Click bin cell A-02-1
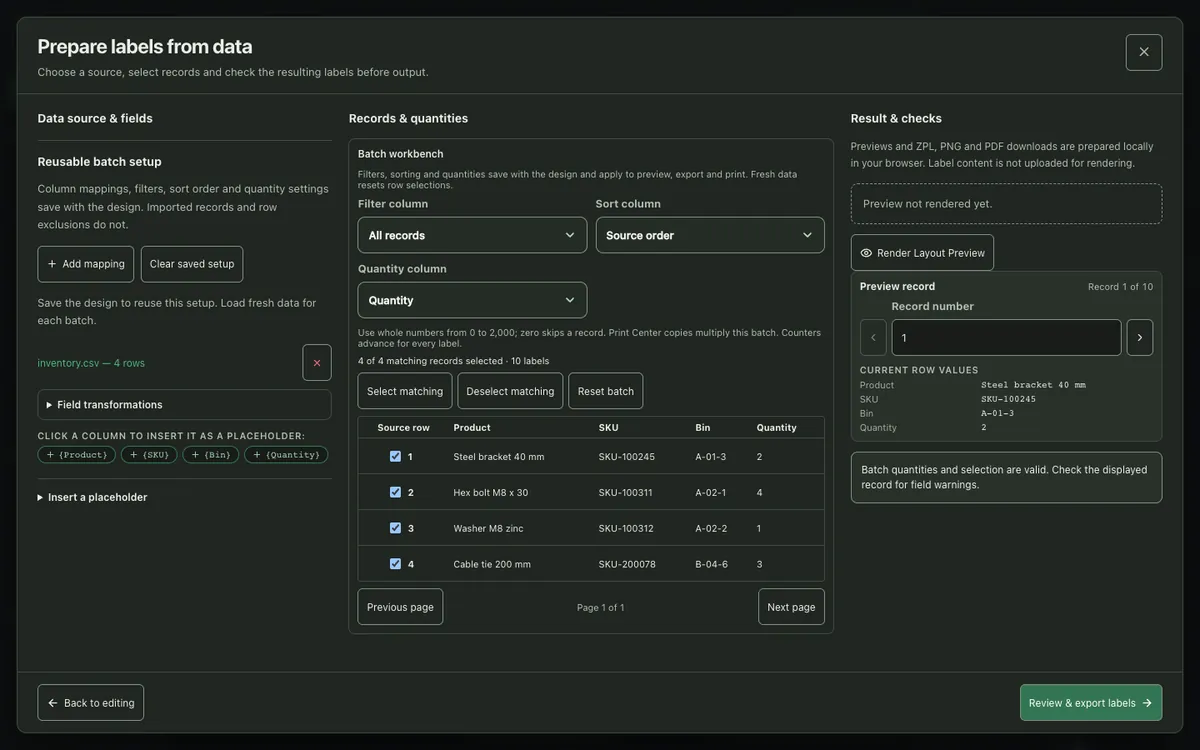 pos(711,493)
